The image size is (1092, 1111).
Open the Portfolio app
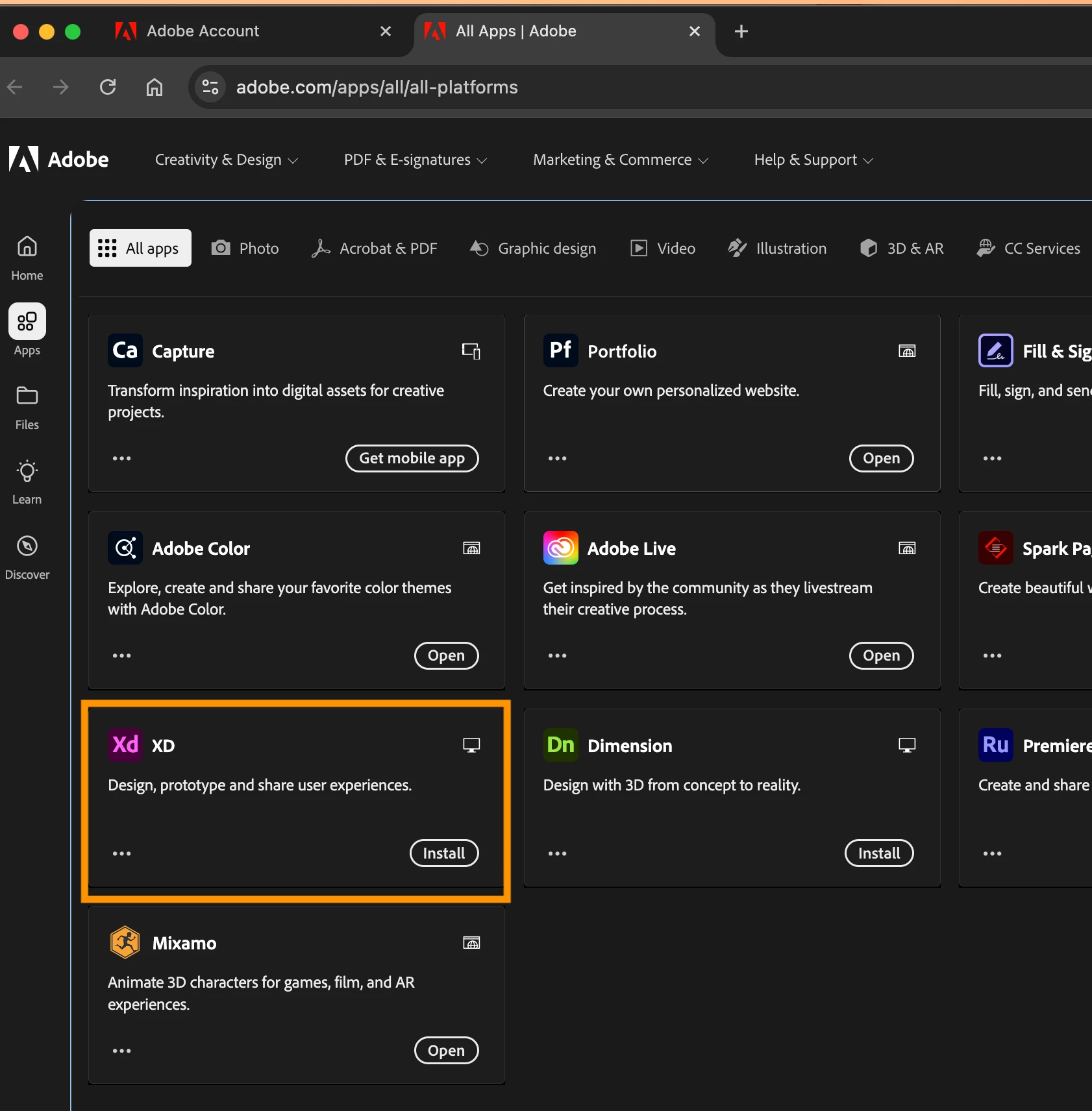pos(882,458)
